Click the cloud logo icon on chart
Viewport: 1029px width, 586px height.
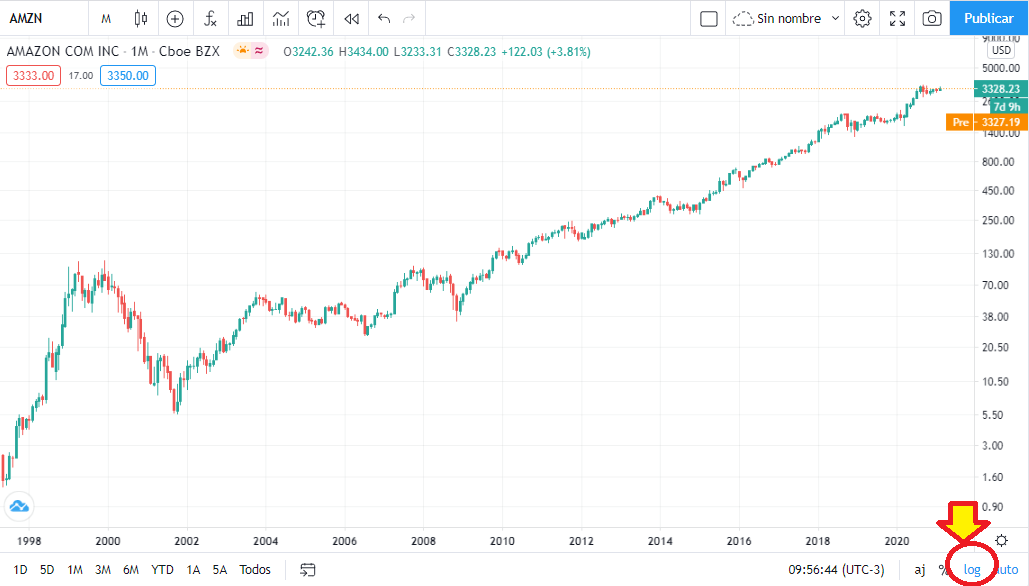(19, 506)
